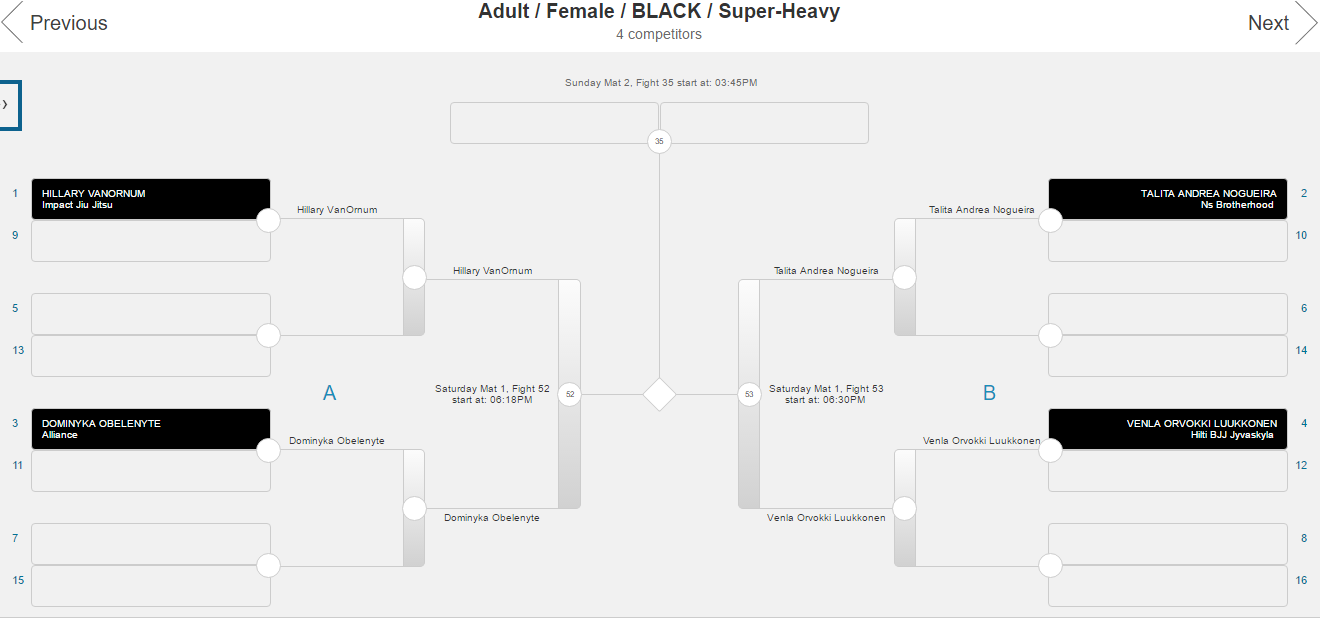Click the fight 35 circle marker

pyautogui.click(x=659, y=141)
